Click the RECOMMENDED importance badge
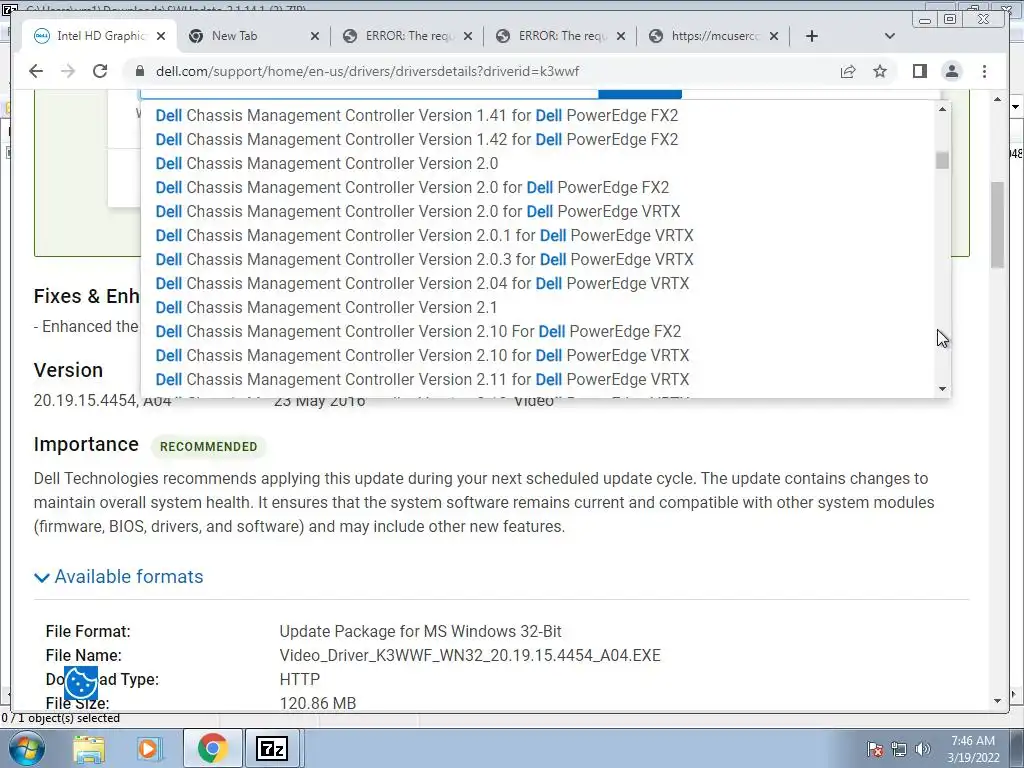The image size is (1024, 768). pyautogui.click(x=208, y=447)
